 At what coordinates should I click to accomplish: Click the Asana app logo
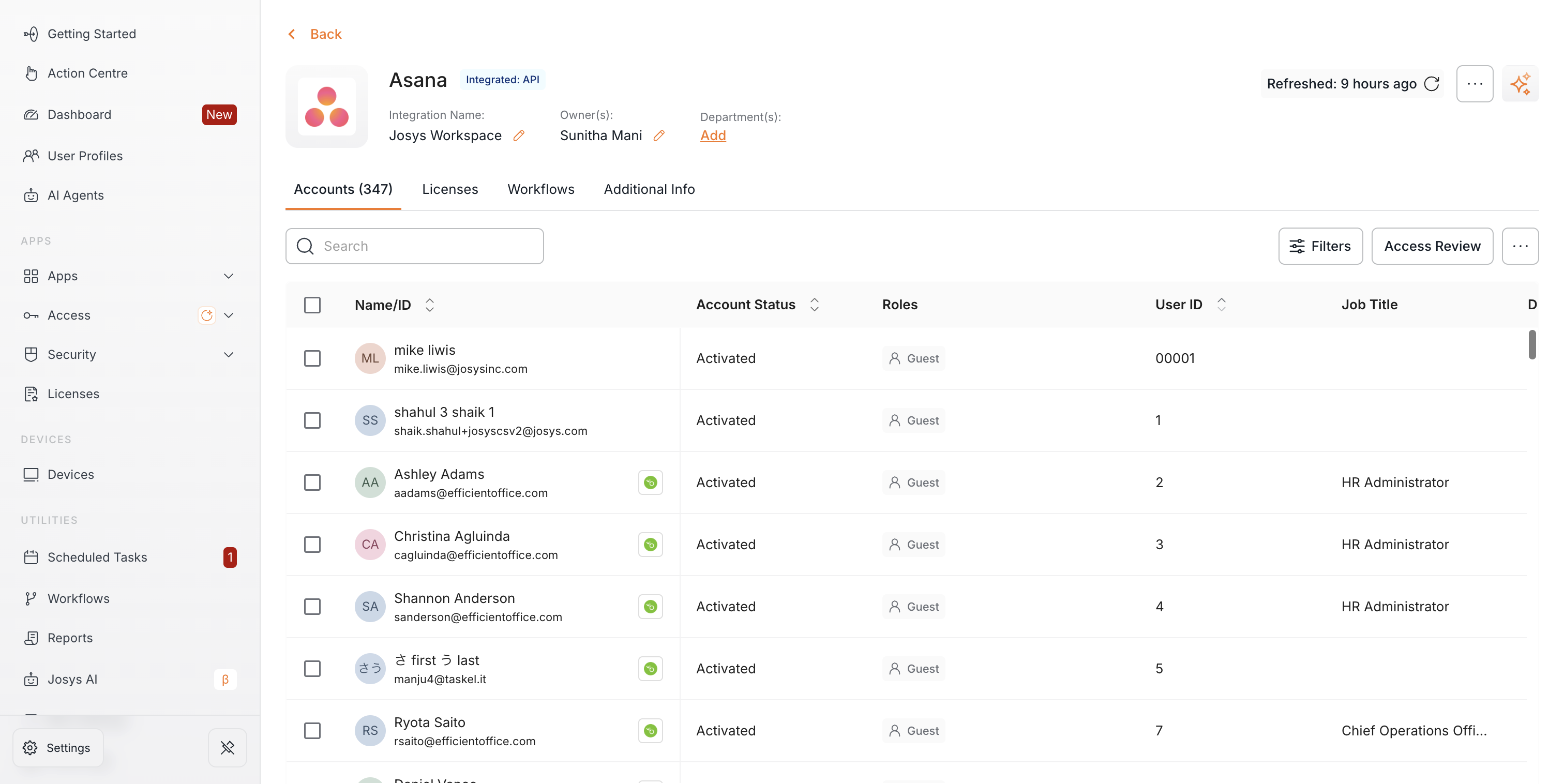327,106
